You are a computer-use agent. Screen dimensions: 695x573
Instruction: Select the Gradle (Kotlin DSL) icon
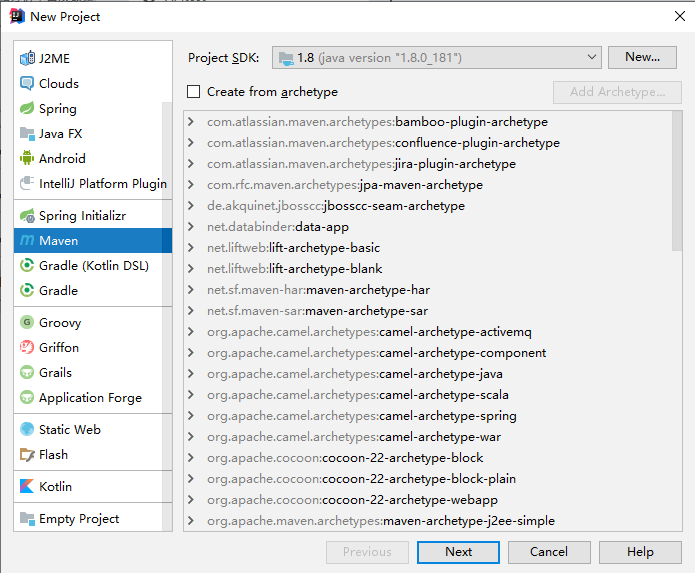(27, 265)
